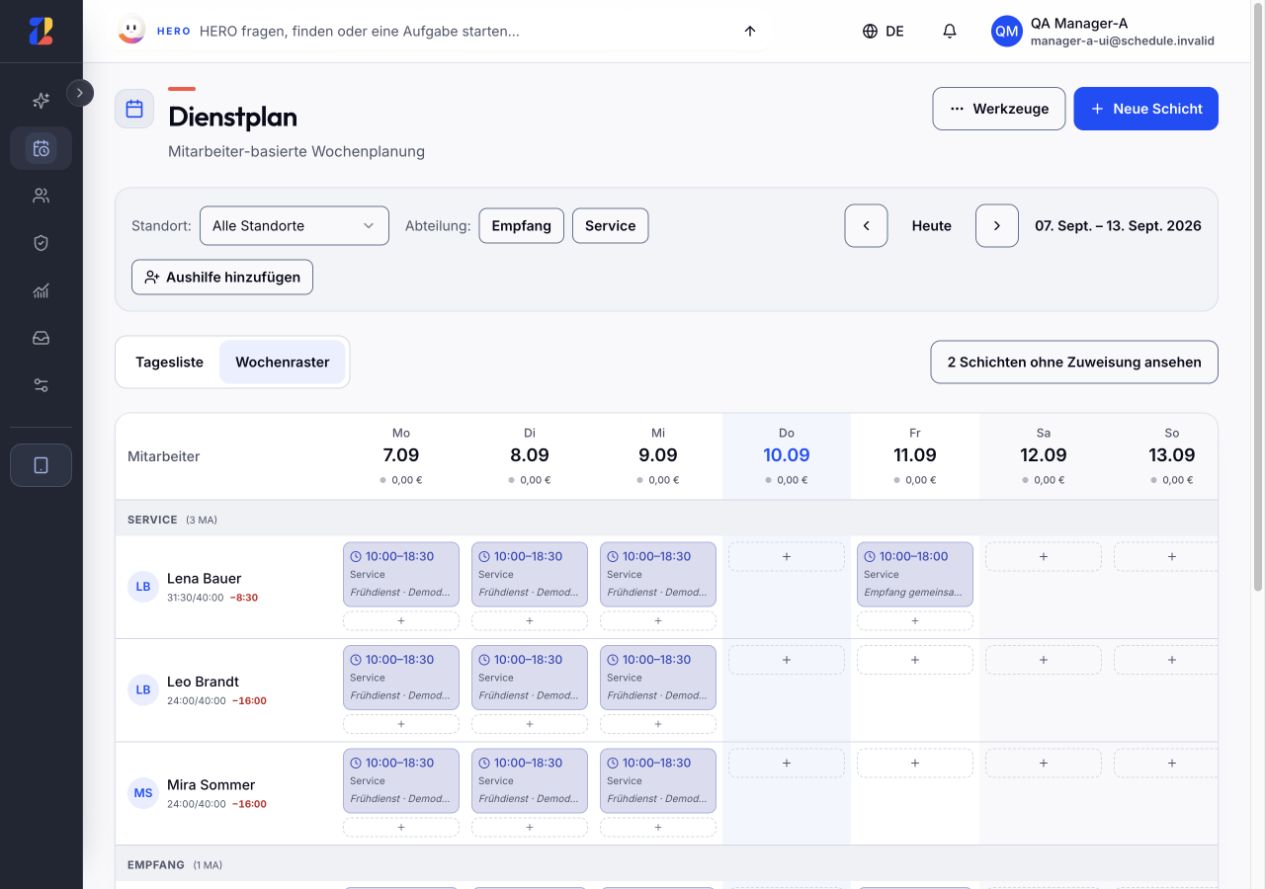
Task: Open the schedule calendar sidebar icon
Action: (x=41, y=148)
